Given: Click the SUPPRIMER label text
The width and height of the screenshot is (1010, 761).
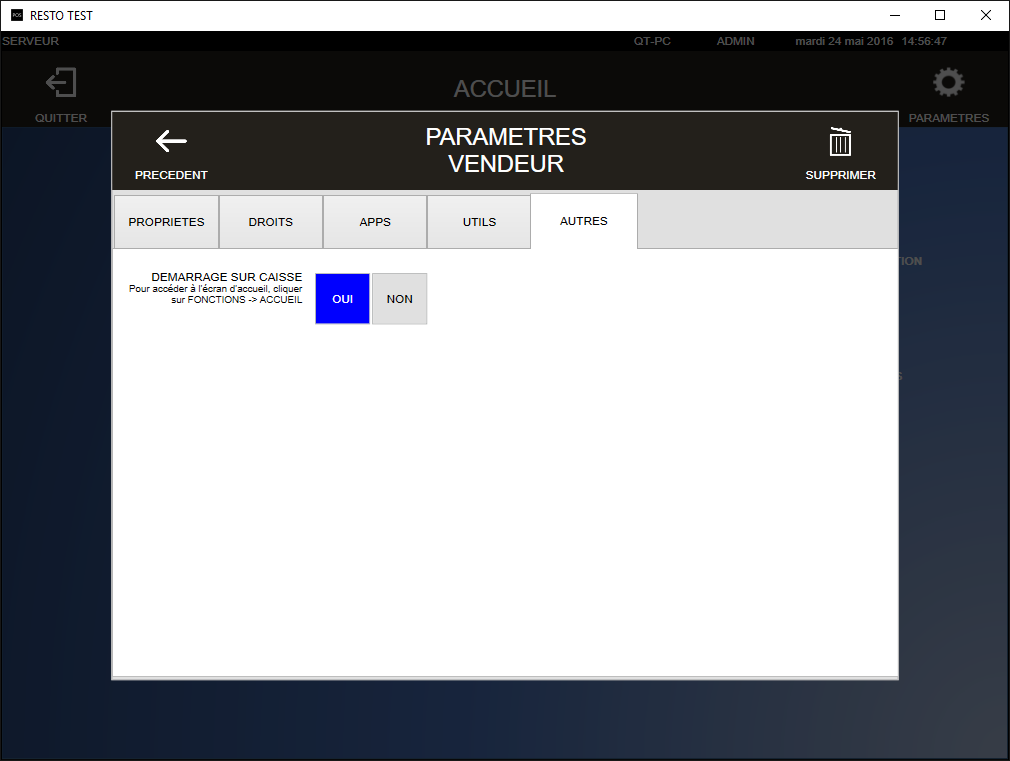Looking at the screenshot, I should [x=840, y=175].
